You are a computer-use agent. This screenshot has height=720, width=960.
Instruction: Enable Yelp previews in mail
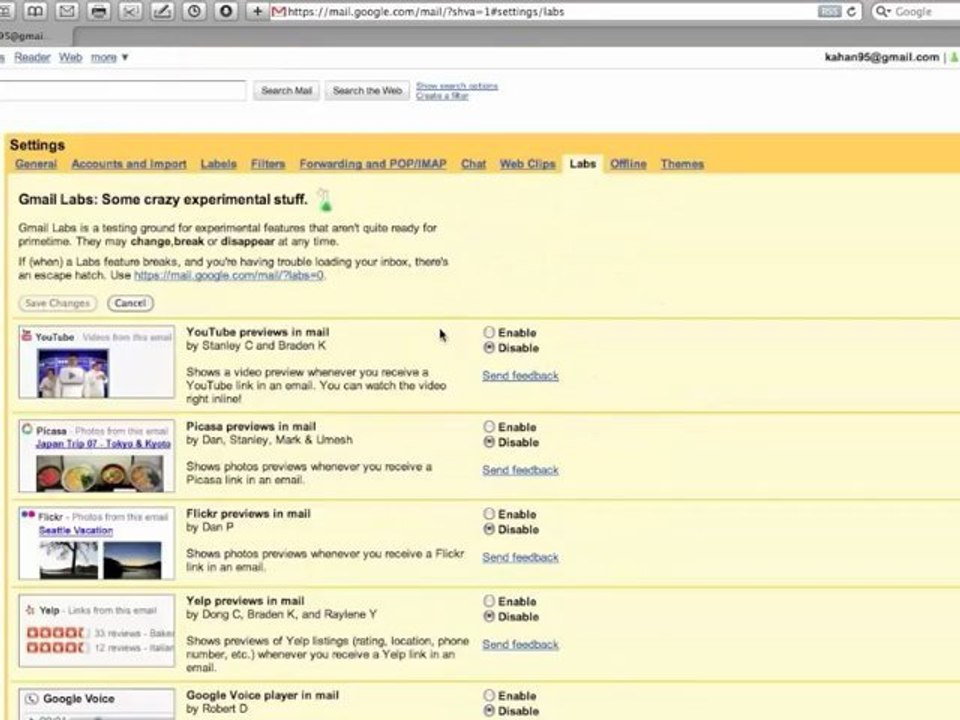489,601
